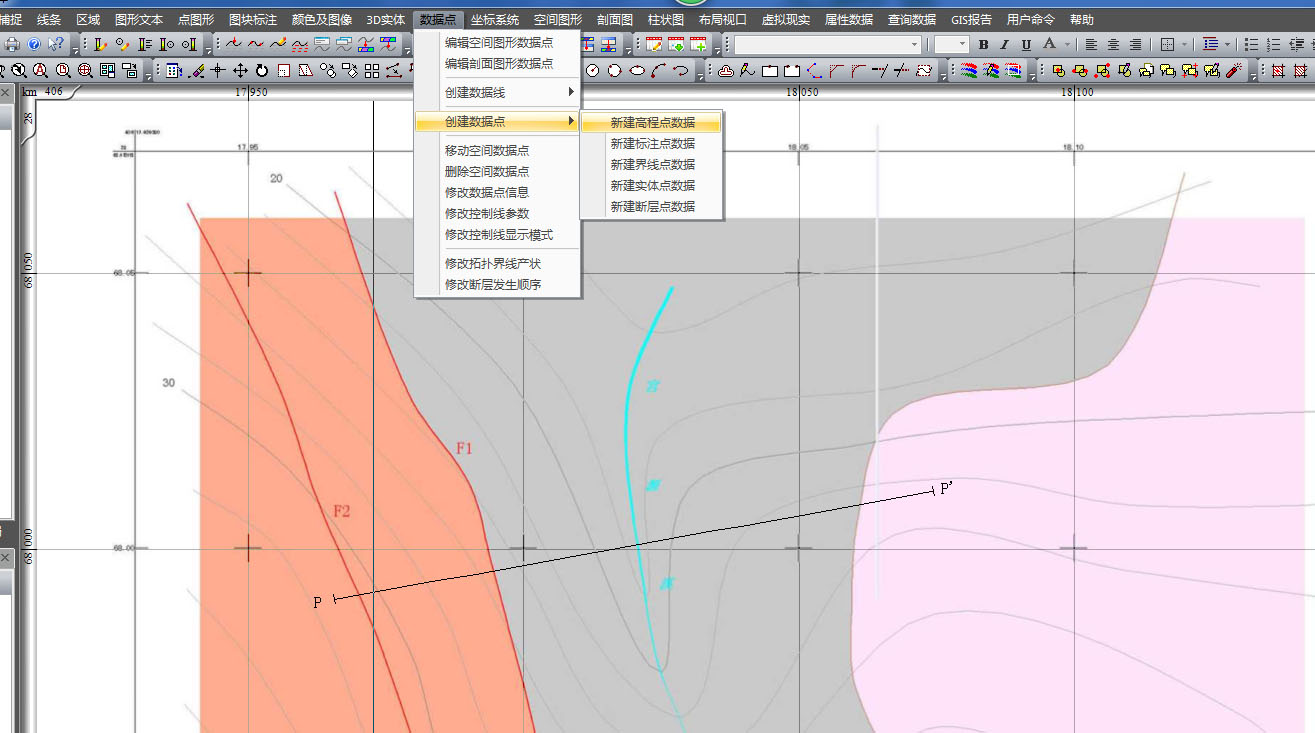
Task: Choose the ellipse drawing tool
Action: pyautogui.click(x=637, y=71)
